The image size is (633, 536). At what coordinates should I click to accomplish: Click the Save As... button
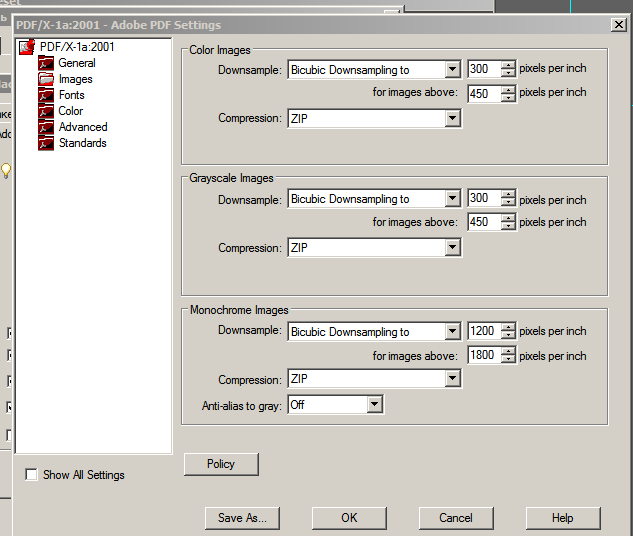(242, 518)
